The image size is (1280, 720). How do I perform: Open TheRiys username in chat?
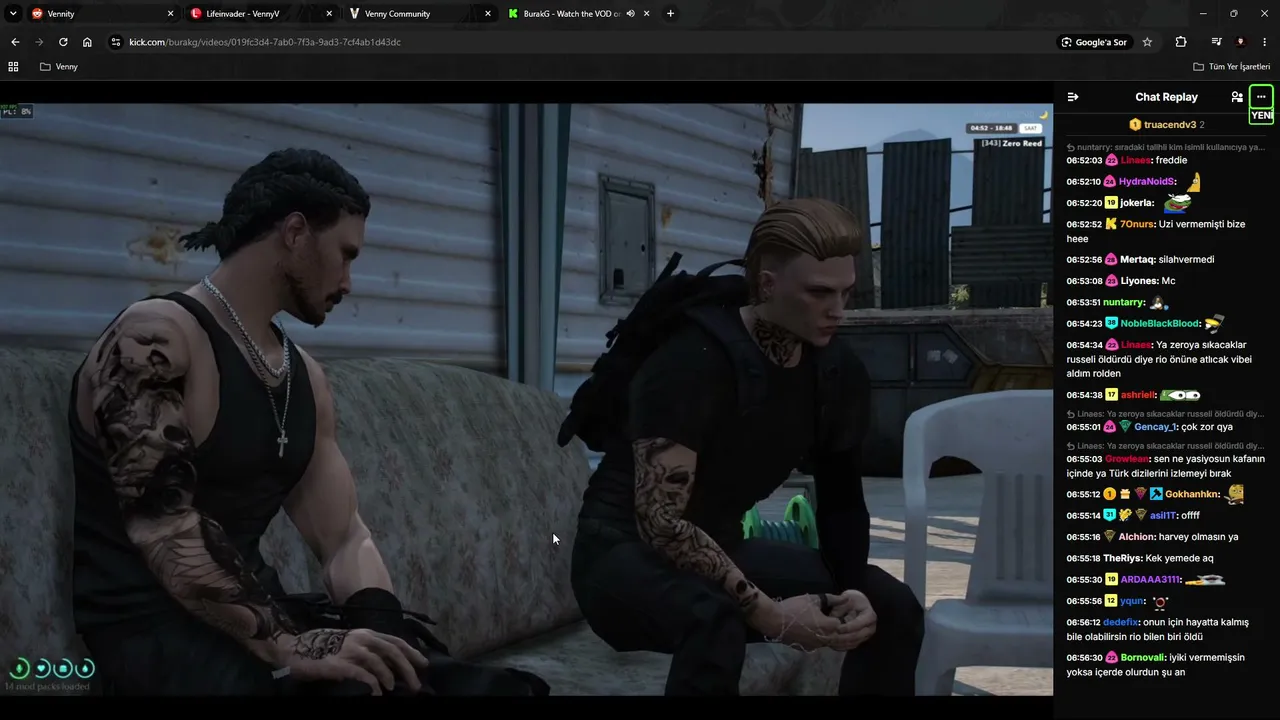pos(1122,558)
